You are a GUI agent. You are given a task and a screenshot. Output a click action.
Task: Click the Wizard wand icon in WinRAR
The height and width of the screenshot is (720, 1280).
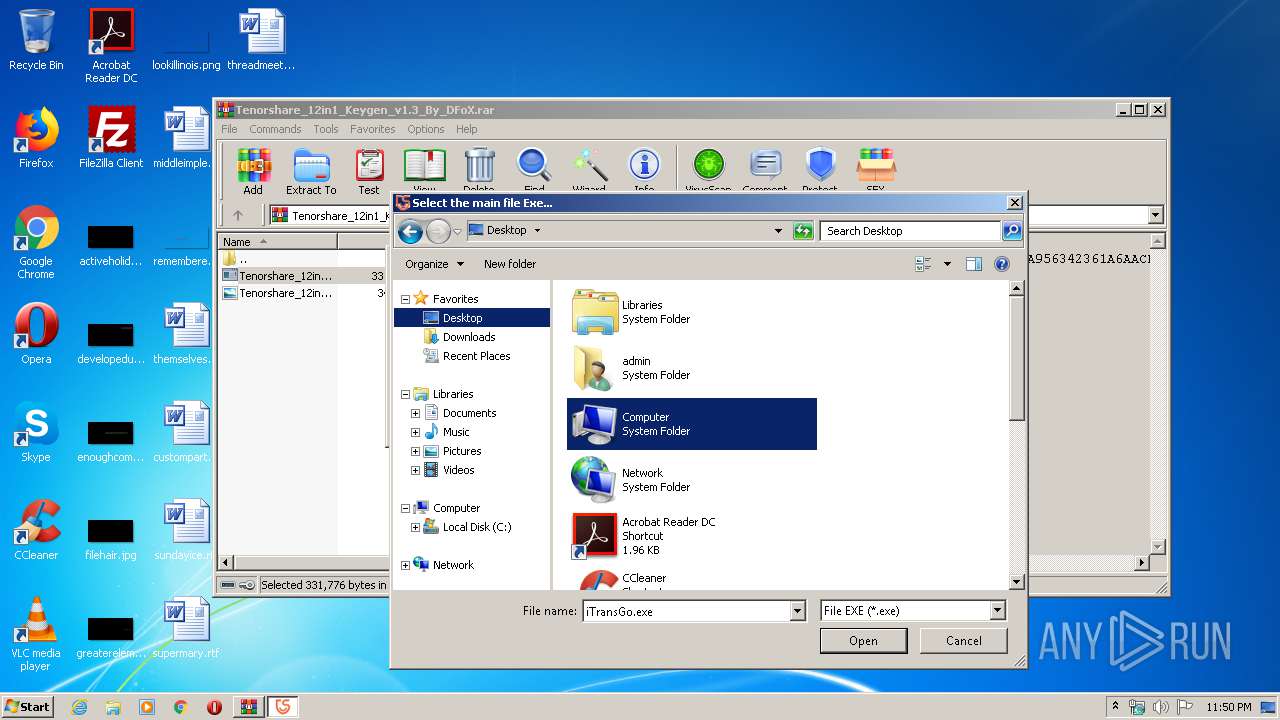point(589,171)
